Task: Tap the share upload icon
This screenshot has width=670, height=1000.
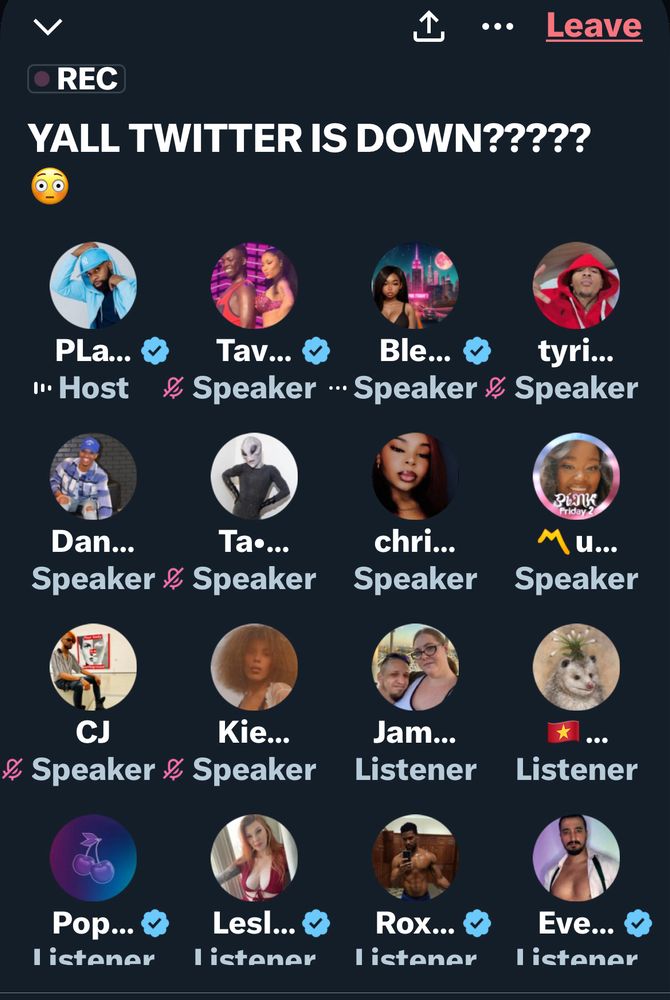Action: point(428,27)
